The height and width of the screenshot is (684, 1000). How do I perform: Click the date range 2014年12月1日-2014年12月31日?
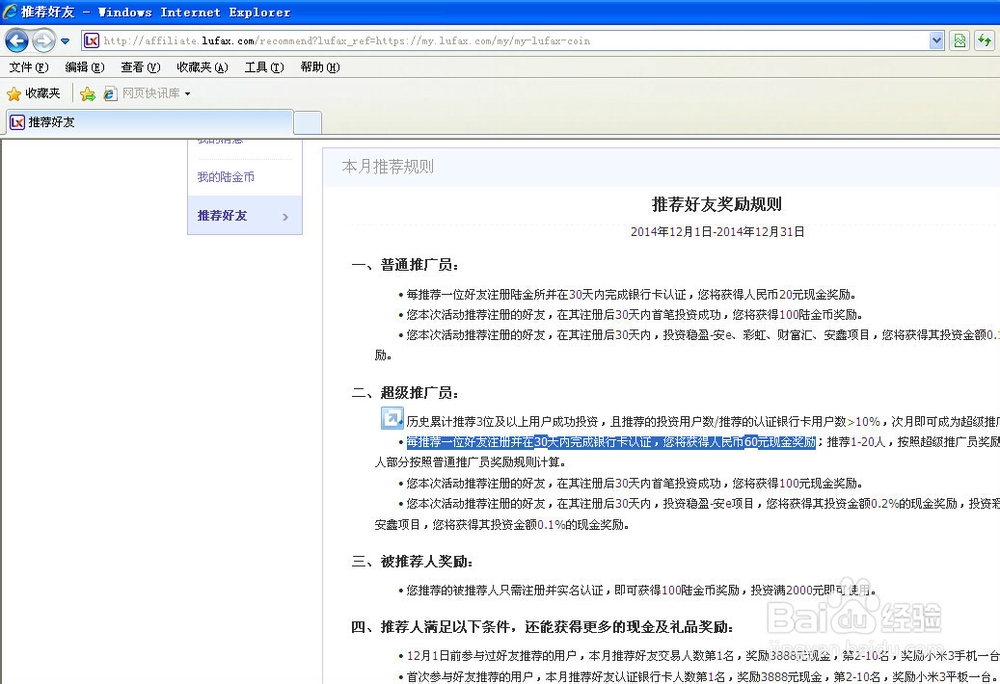pyautogui.click(x=717, y=231)
